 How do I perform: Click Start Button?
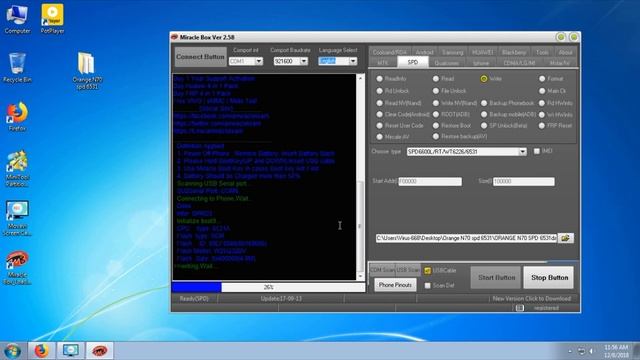pyautogui.click(x=496, y=278)
